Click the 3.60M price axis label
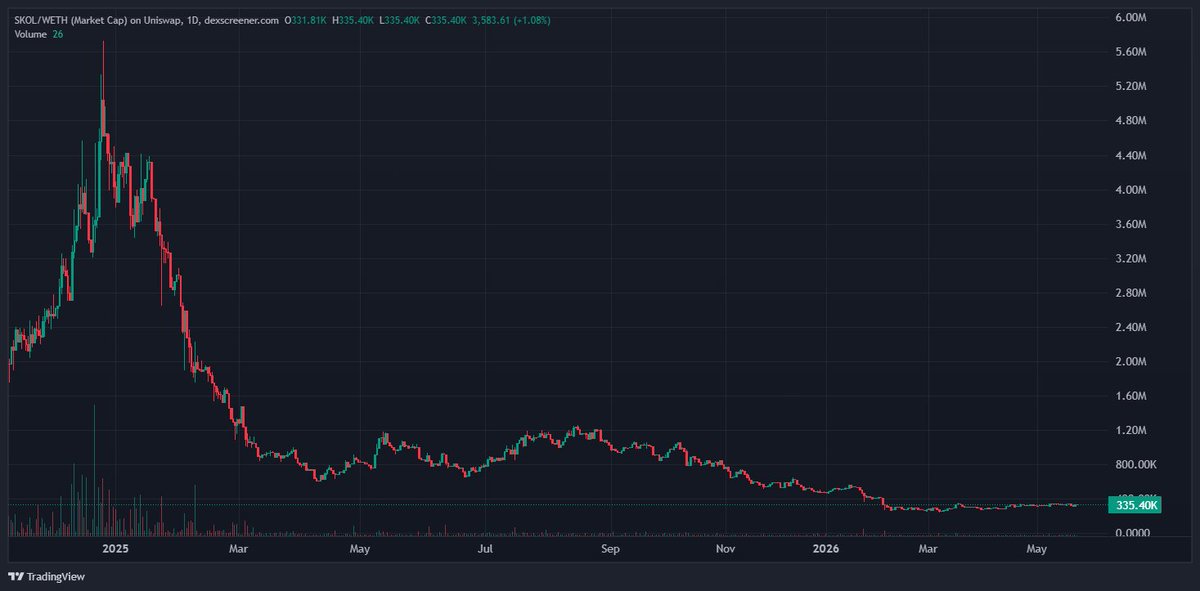 click(1130, 224)
